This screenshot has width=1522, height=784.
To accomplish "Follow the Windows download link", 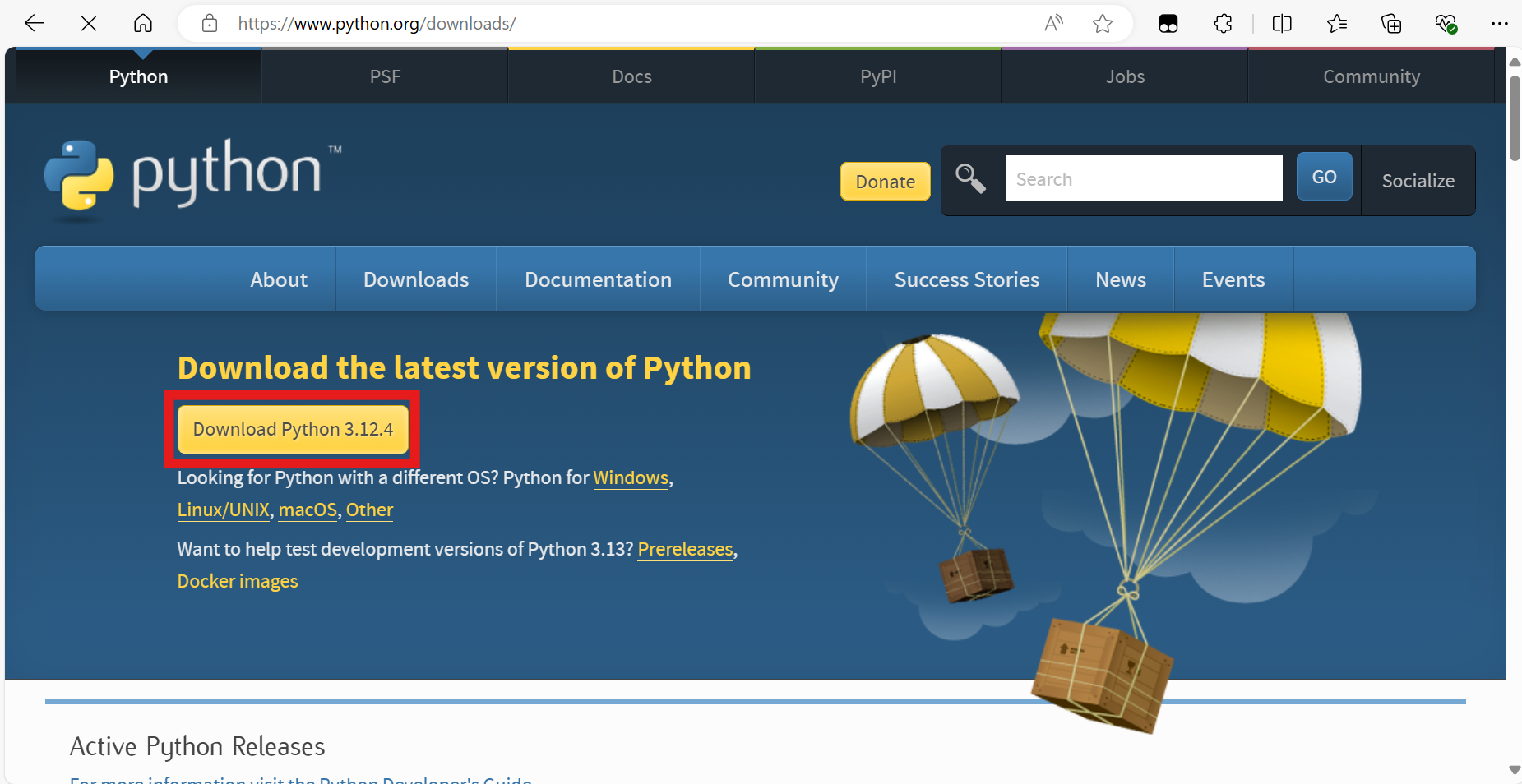I will 631,477.
